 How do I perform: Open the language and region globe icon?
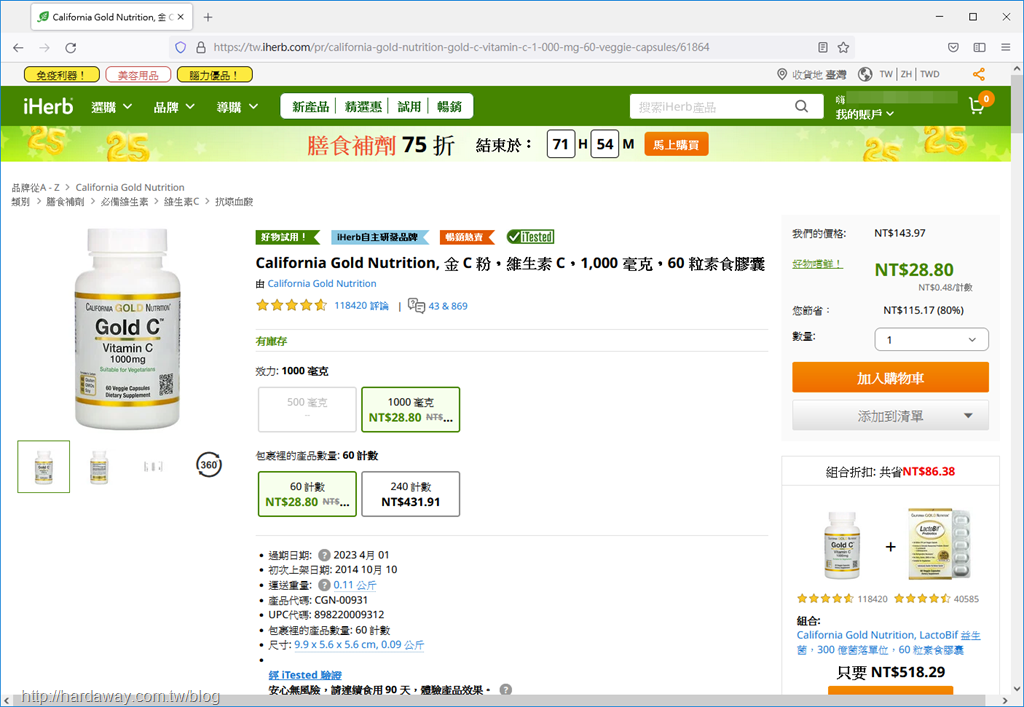[865, 74]
